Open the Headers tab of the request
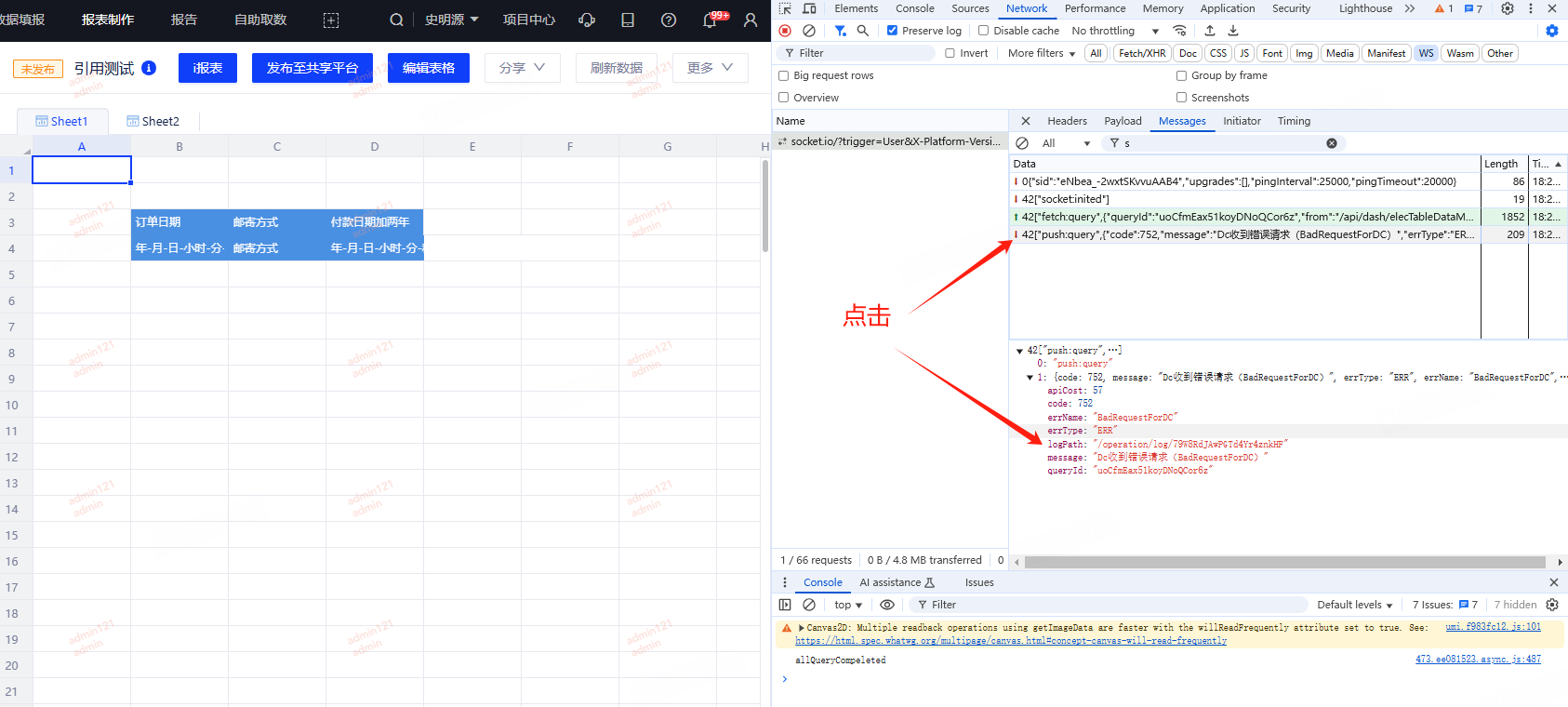The height and width of the screenshot is (707, 1568). (1067, 121)
